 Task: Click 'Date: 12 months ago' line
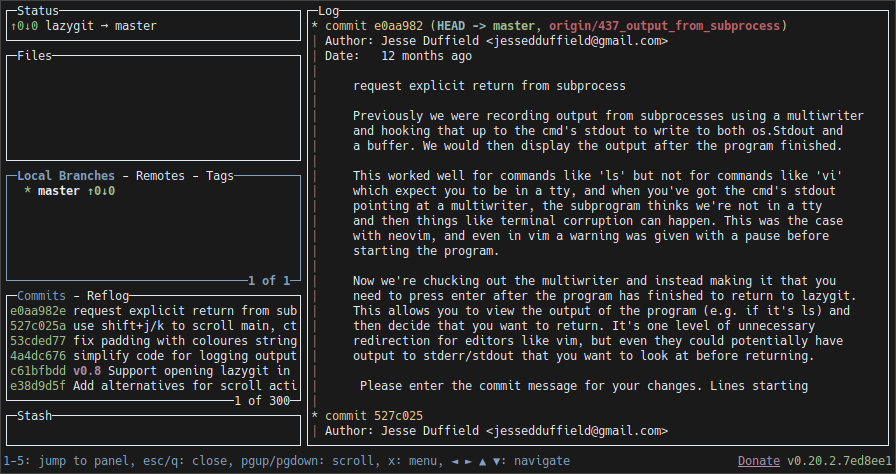(398, 56)
